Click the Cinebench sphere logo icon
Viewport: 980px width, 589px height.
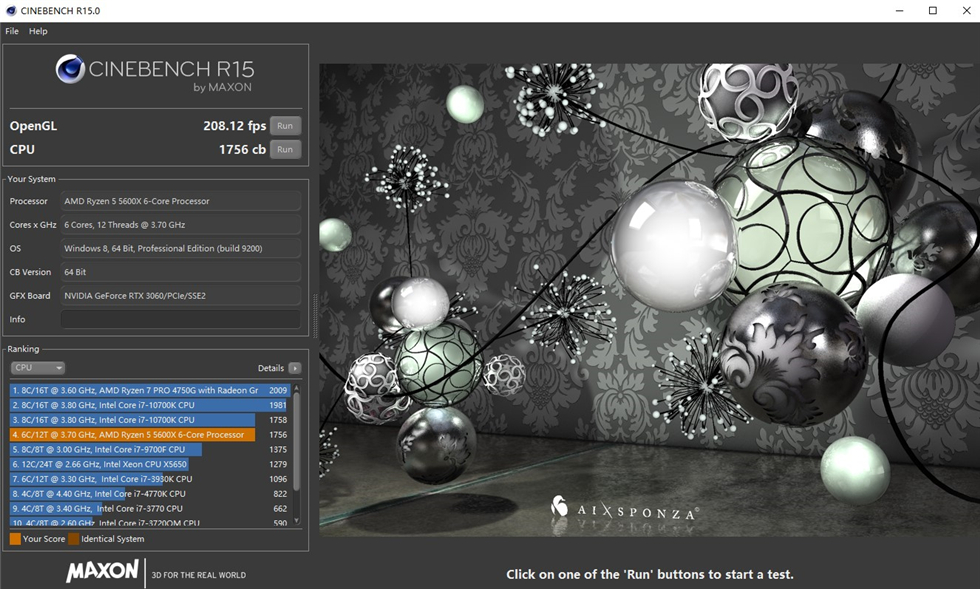pyautogui.click(x=70, y=69)
